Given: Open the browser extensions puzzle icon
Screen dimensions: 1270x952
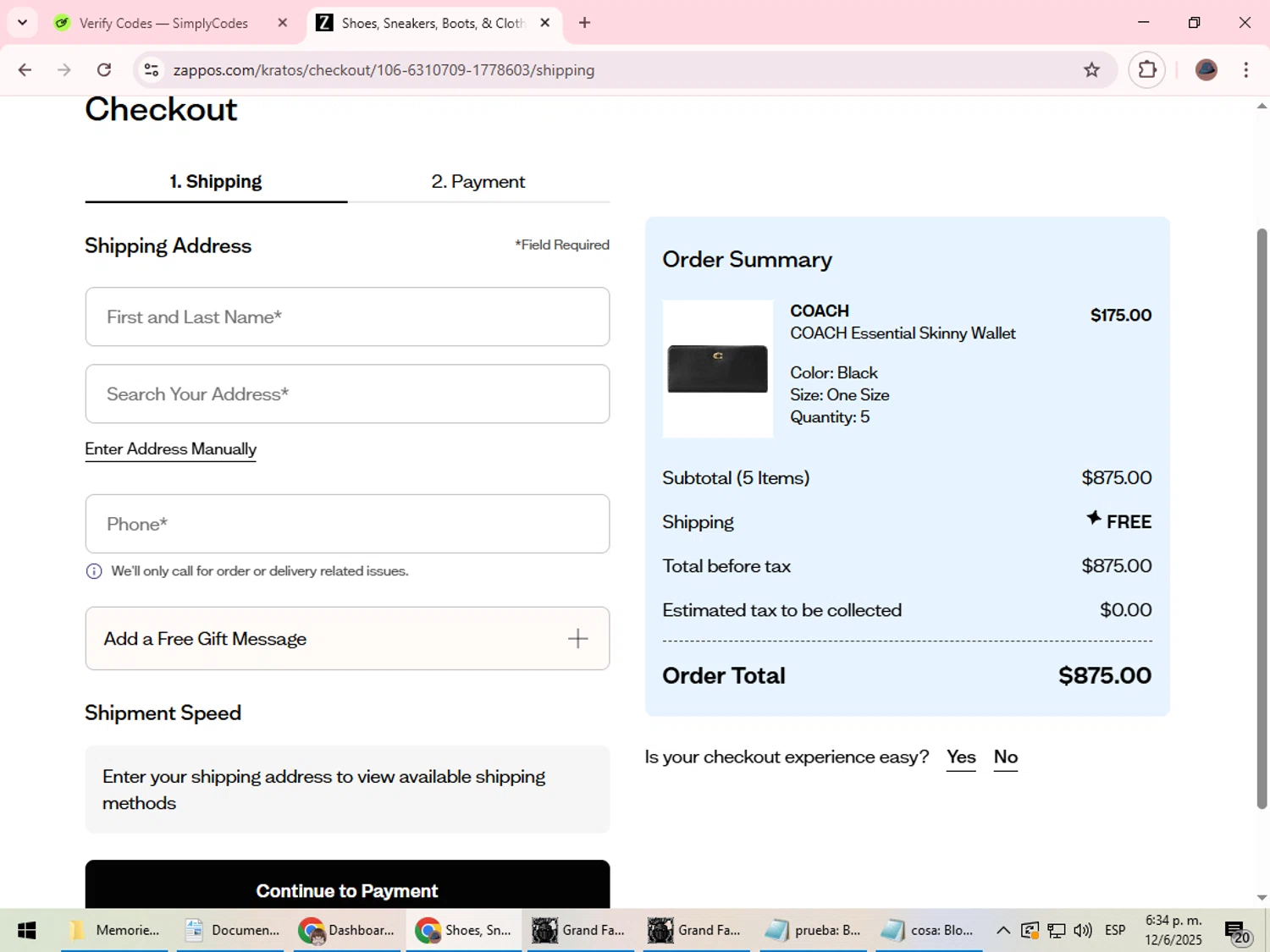Looking at the screenshot, I should click(1147, 70).
